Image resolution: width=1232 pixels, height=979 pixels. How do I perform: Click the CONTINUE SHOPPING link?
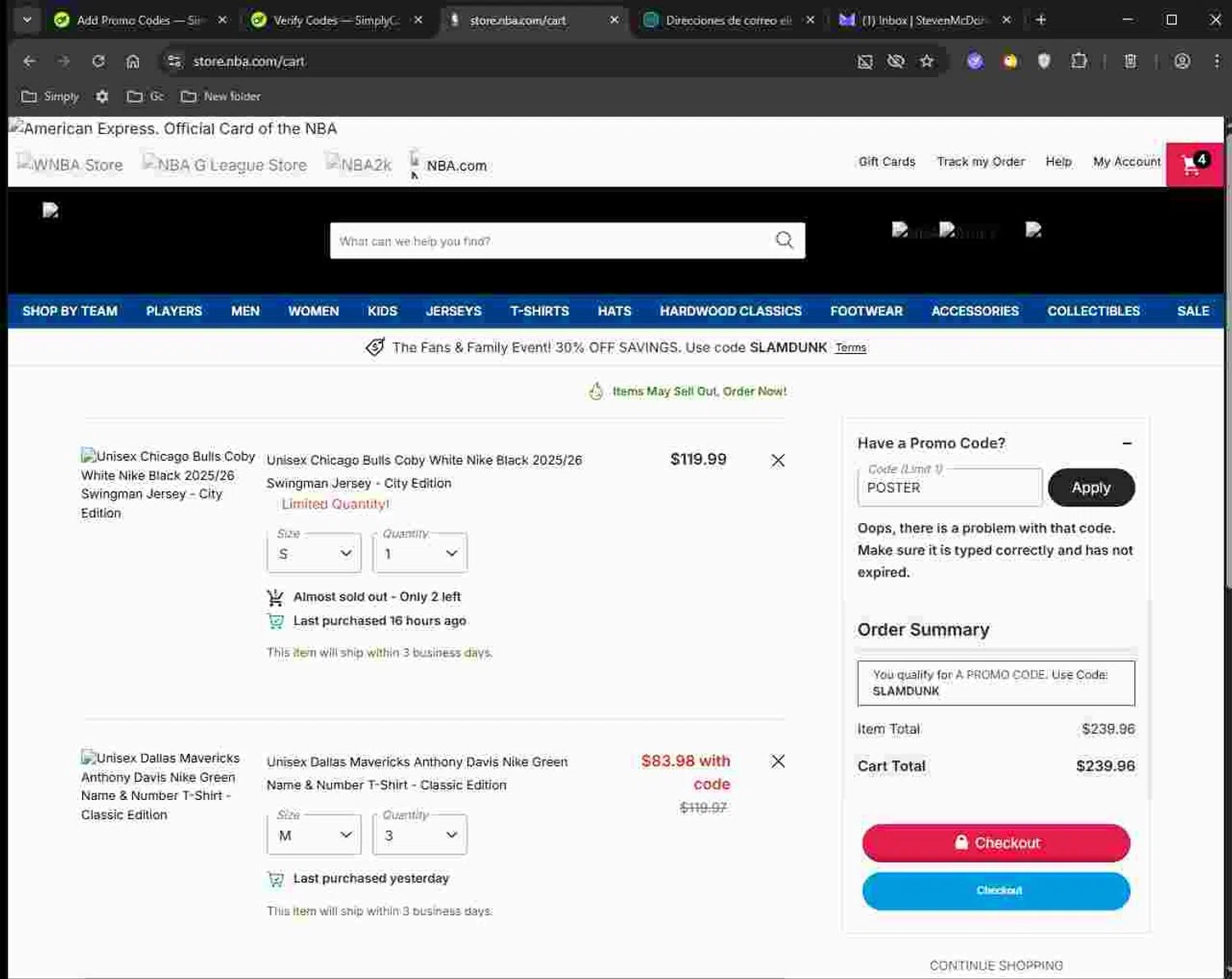coord(995,966)
